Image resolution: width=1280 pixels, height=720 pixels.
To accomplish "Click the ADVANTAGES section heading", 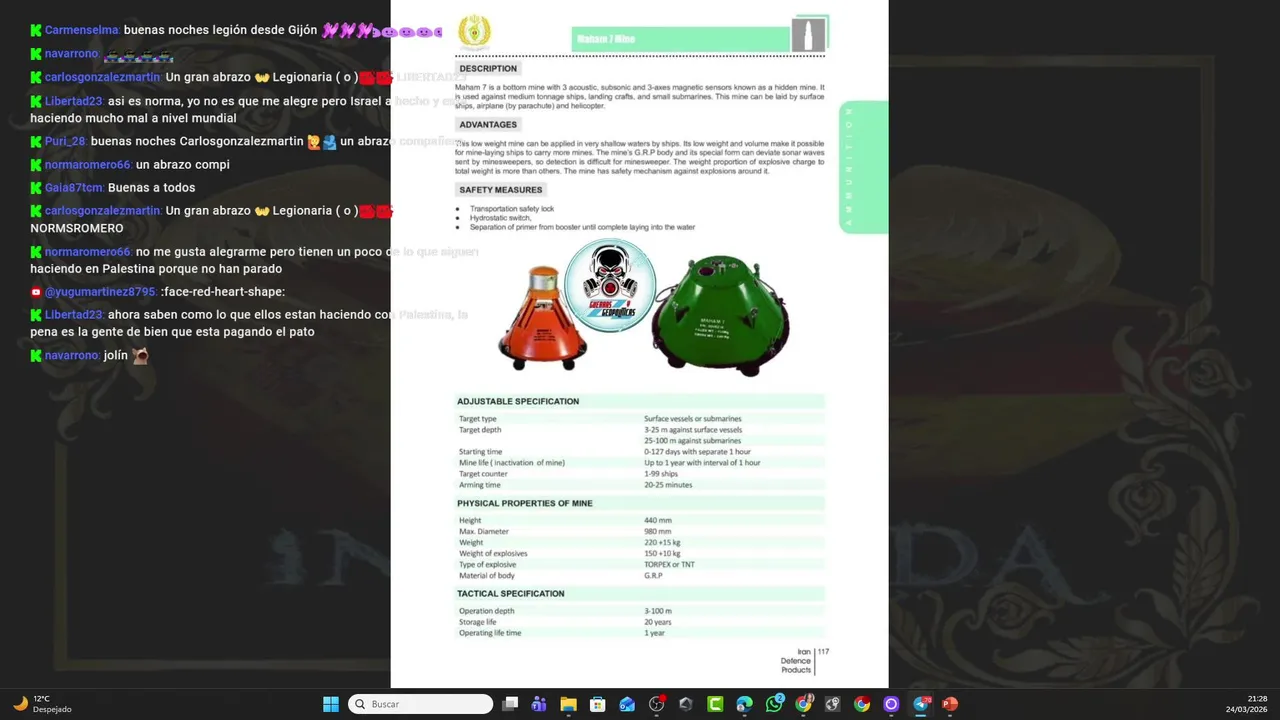I will 488,125.
